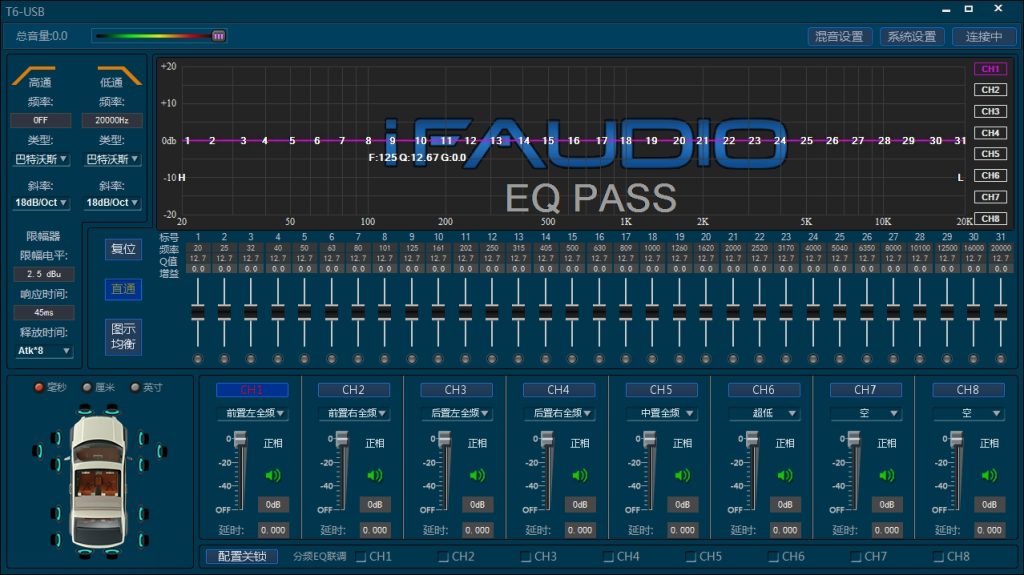Mute the CH5 speaker icon
1024x575 pixels.
[682, 475]
